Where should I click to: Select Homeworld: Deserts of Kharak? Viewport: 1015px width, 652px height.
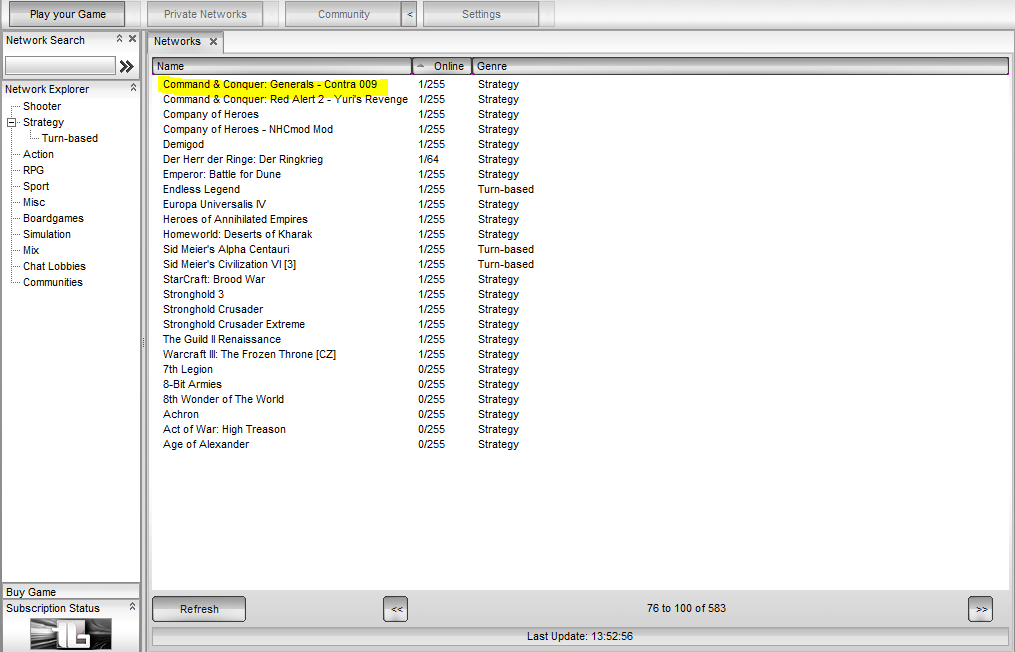pyautogui.click(x=238, y=234)
